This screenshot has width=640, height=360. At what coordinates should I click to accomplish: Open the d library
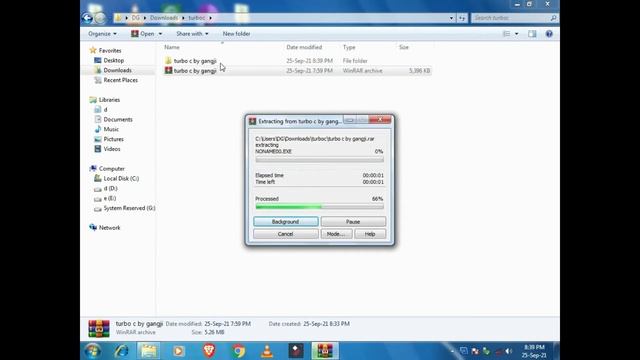coord(105,109)
